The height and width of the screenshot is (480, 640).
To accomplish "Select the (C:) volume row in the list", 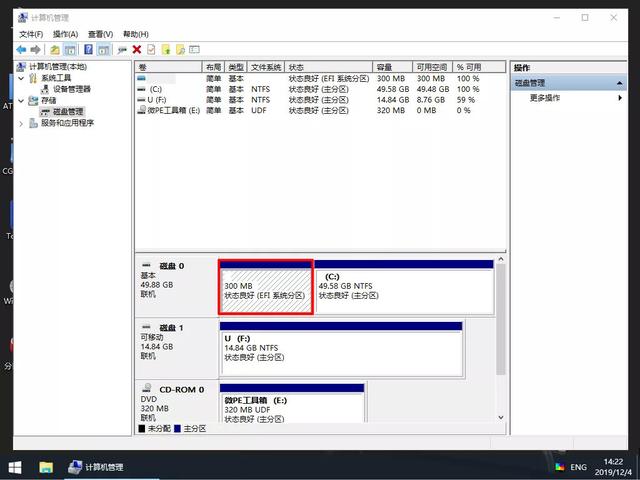I will (320, 89).
